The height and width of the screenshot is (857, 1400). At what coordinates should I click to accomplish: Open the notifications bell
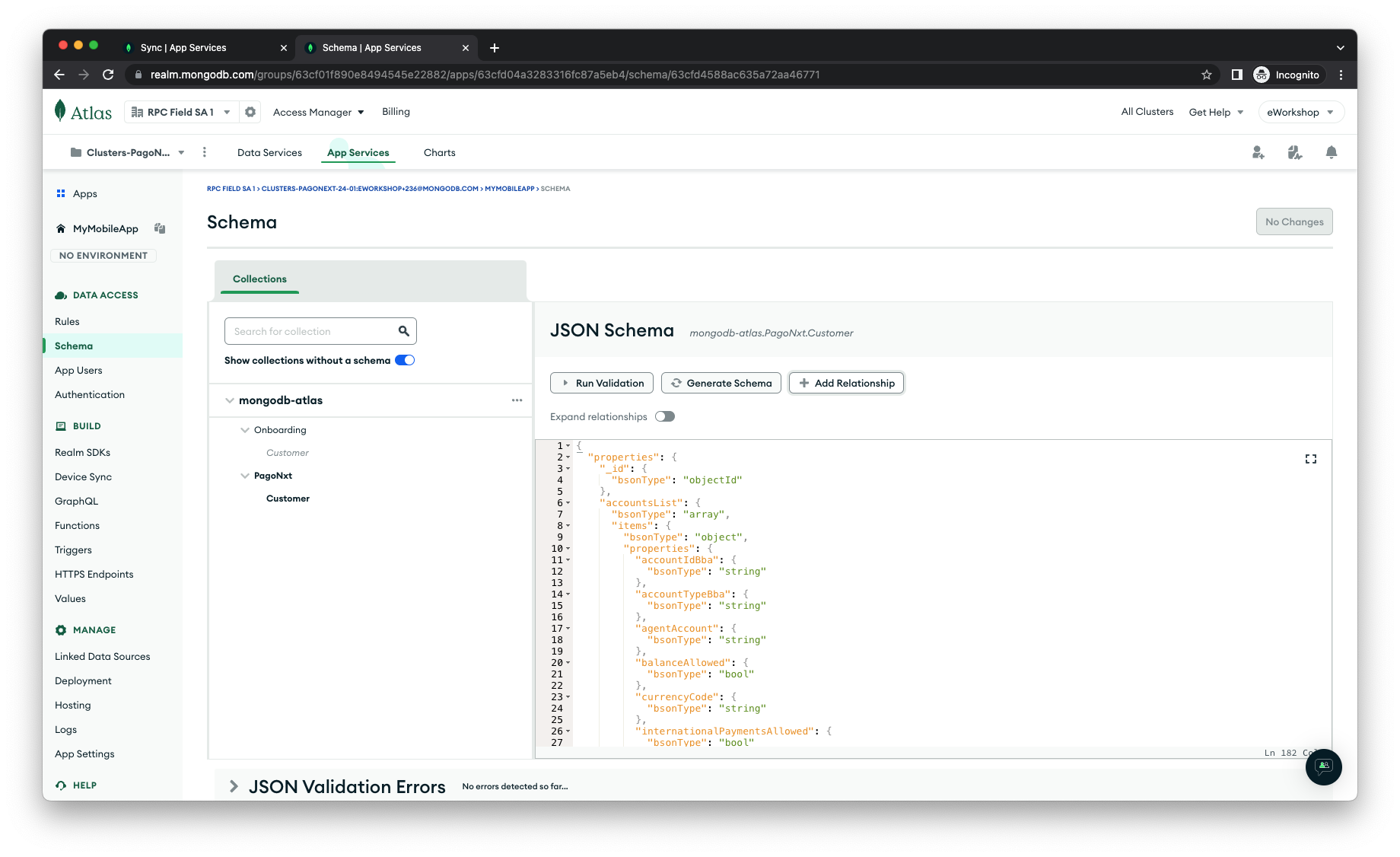[x=1332, y=152]
